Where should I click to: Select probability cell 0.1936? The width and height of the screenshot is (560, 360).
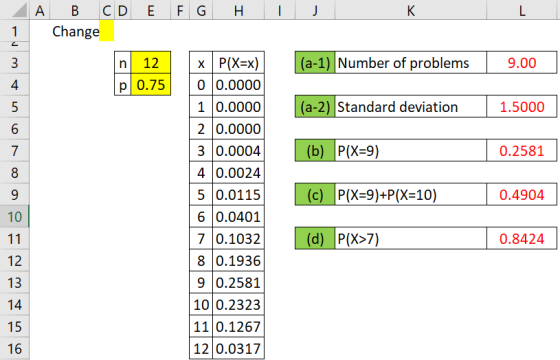239,261
